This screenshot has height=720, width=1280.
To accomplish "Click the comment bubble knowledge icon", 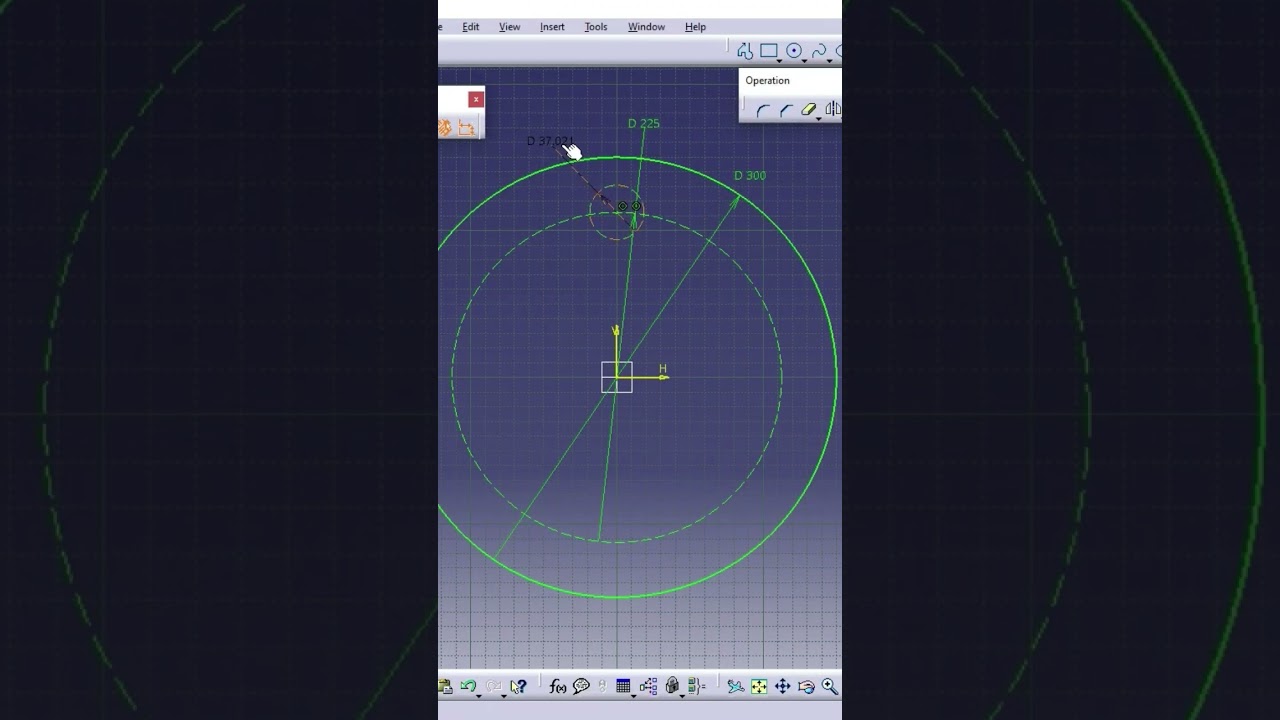I will (581, 686).
